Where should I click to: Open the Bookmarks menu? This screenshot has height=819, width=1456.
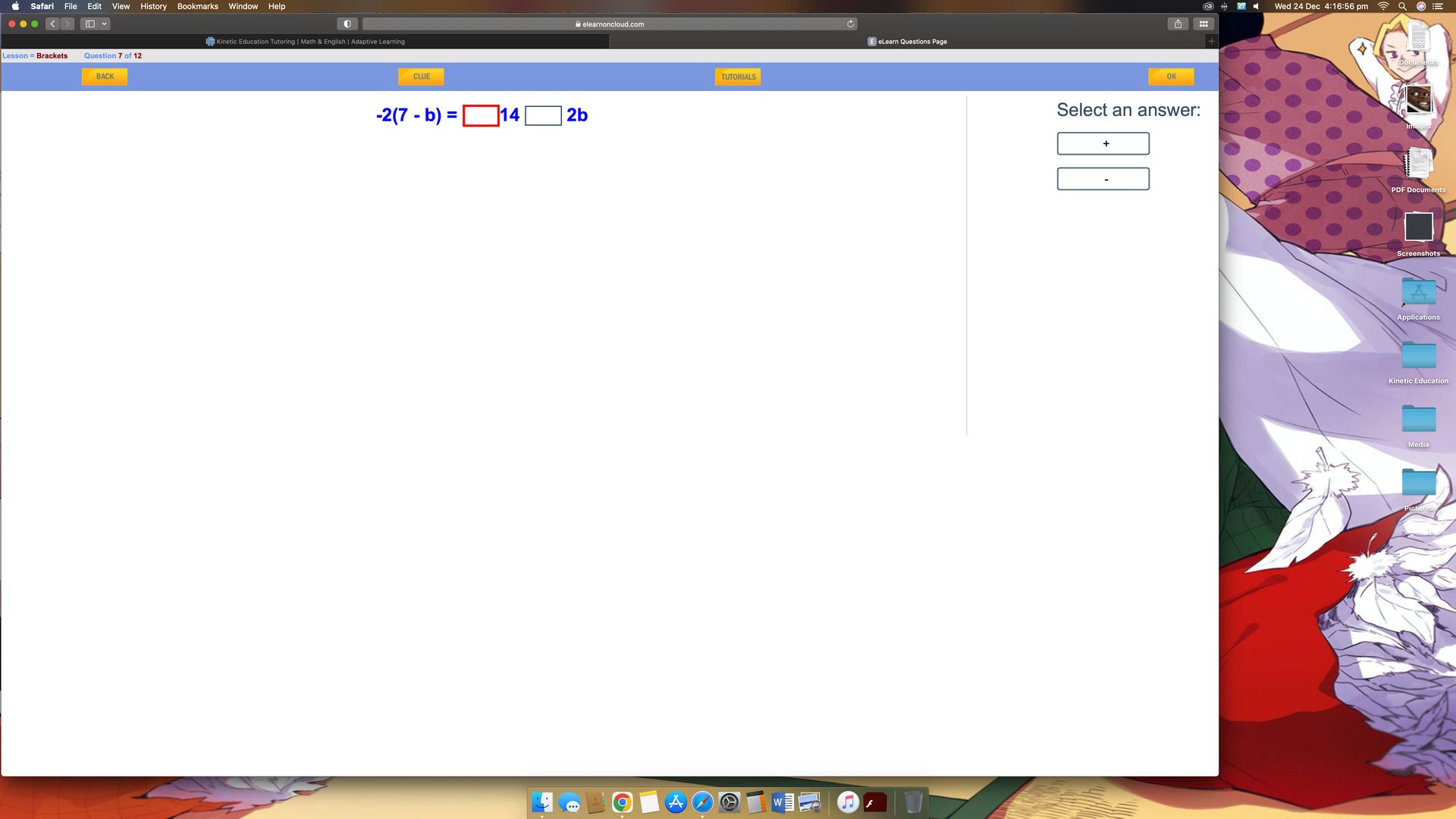pos(197,6)
